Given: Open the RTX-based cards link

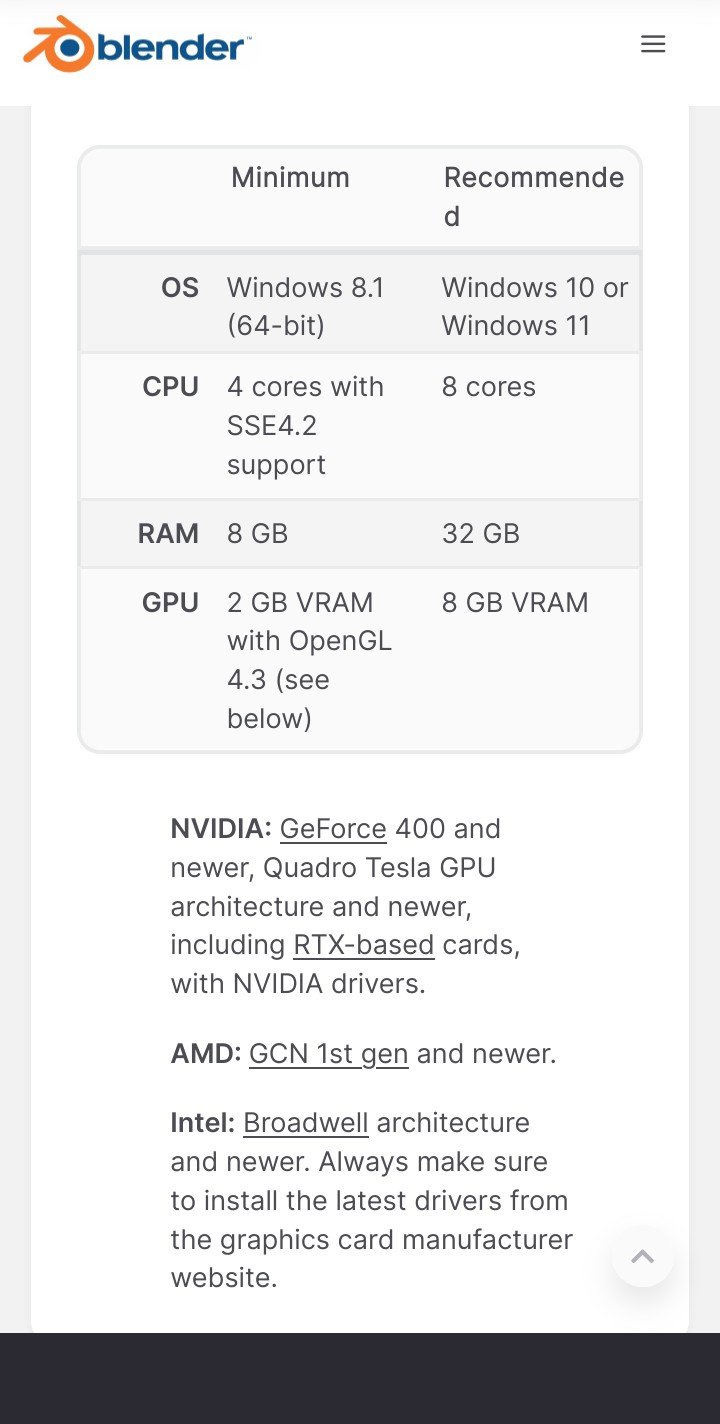Looking at the screenshot, I should [363, 945].
